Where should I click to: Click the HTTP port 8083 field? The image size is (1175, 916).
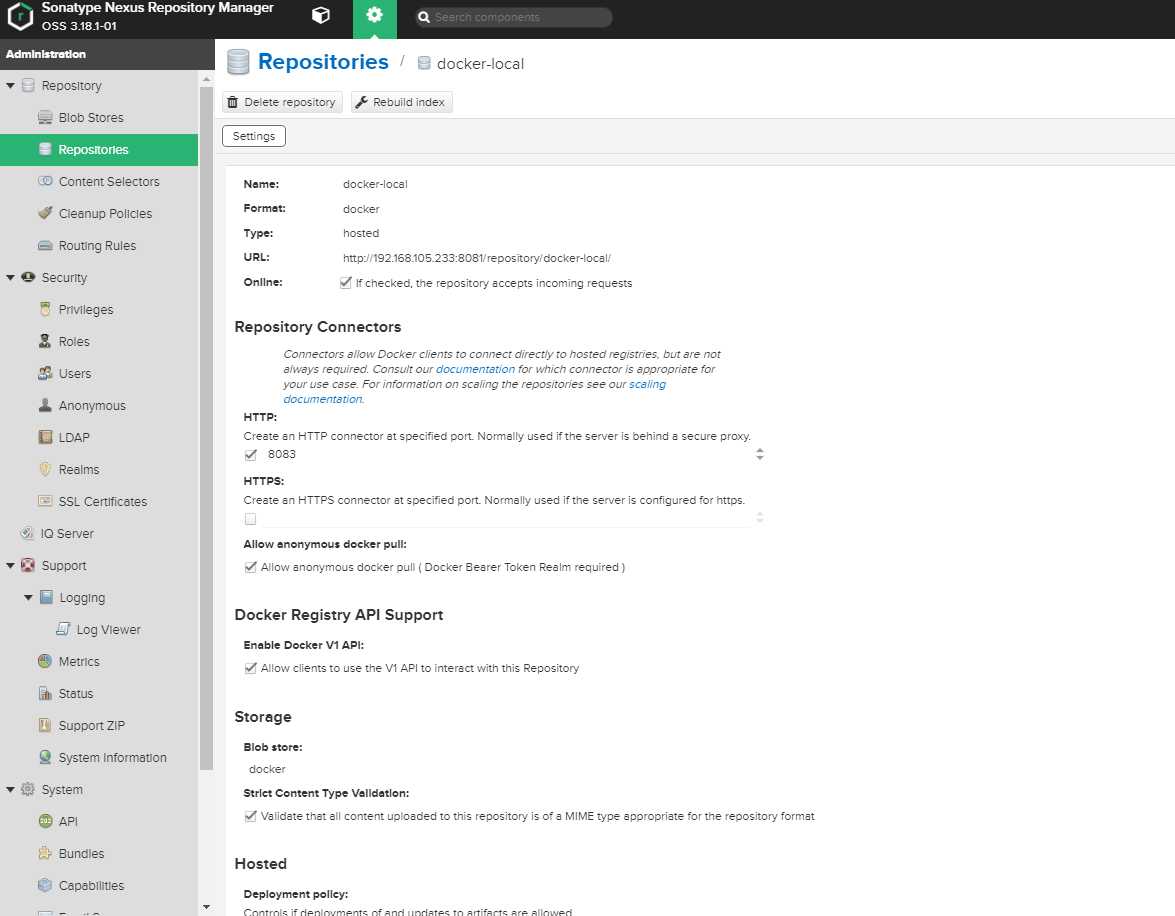(507, 454)
